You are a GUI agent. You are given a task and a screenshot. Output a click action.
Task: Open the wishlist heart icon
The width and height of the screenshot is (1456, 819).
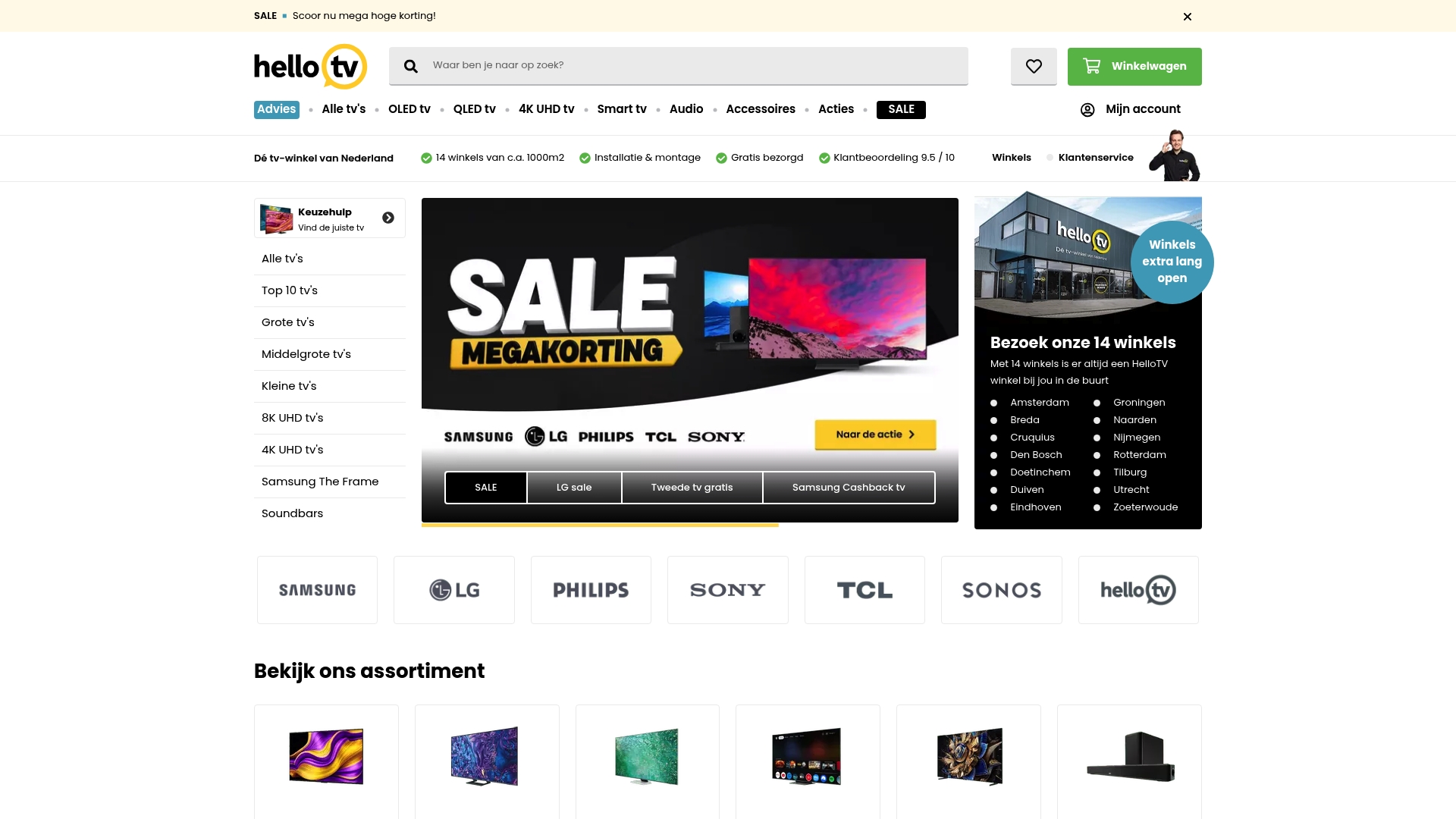coord(1034,66)
